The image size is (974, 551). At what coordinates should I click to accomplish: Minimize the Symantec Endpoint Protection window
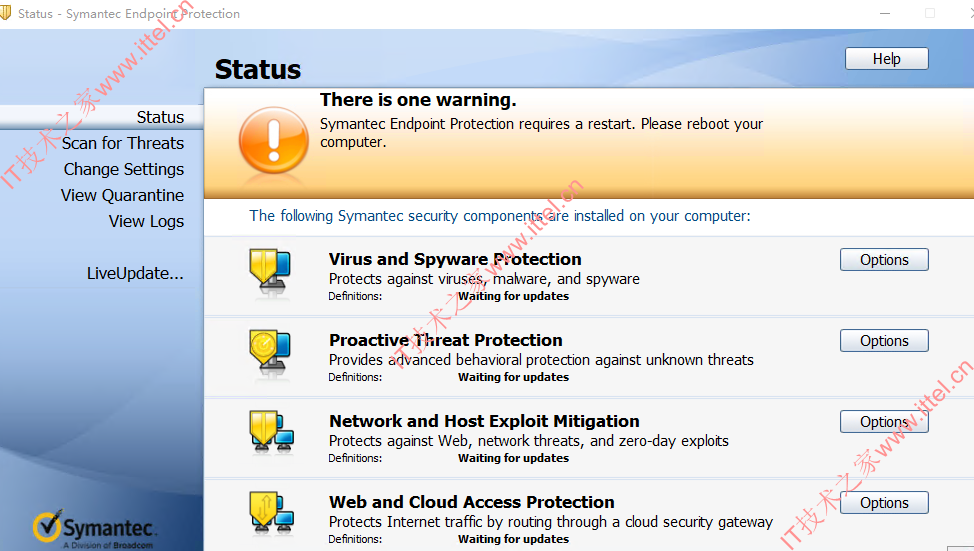(x=885, y=13)
